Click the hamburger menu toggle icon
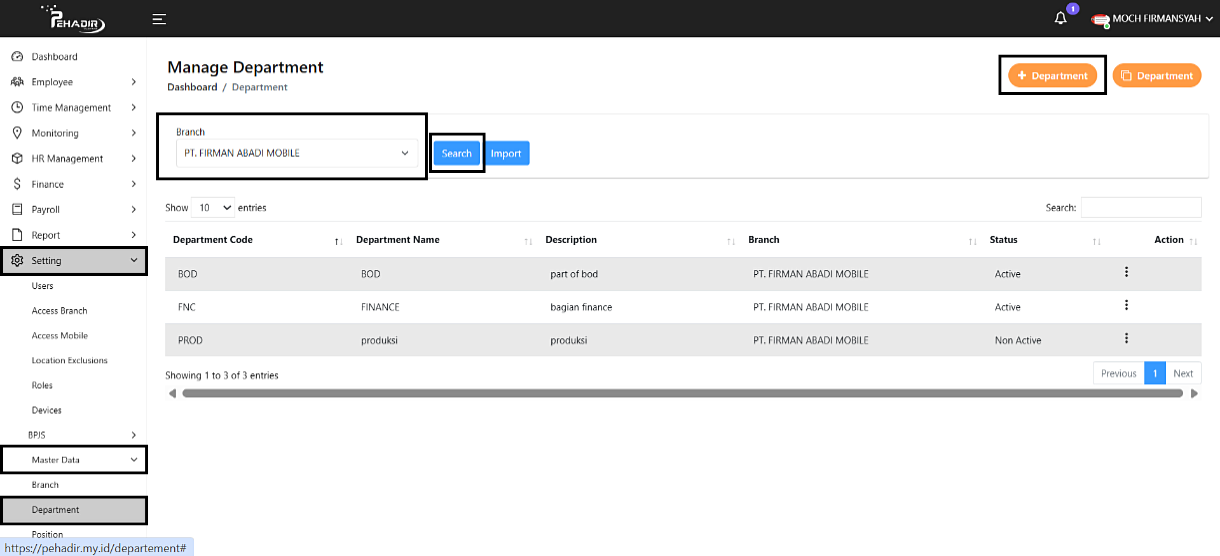The width and height of the screenshot is (1220, 556). 159,19
